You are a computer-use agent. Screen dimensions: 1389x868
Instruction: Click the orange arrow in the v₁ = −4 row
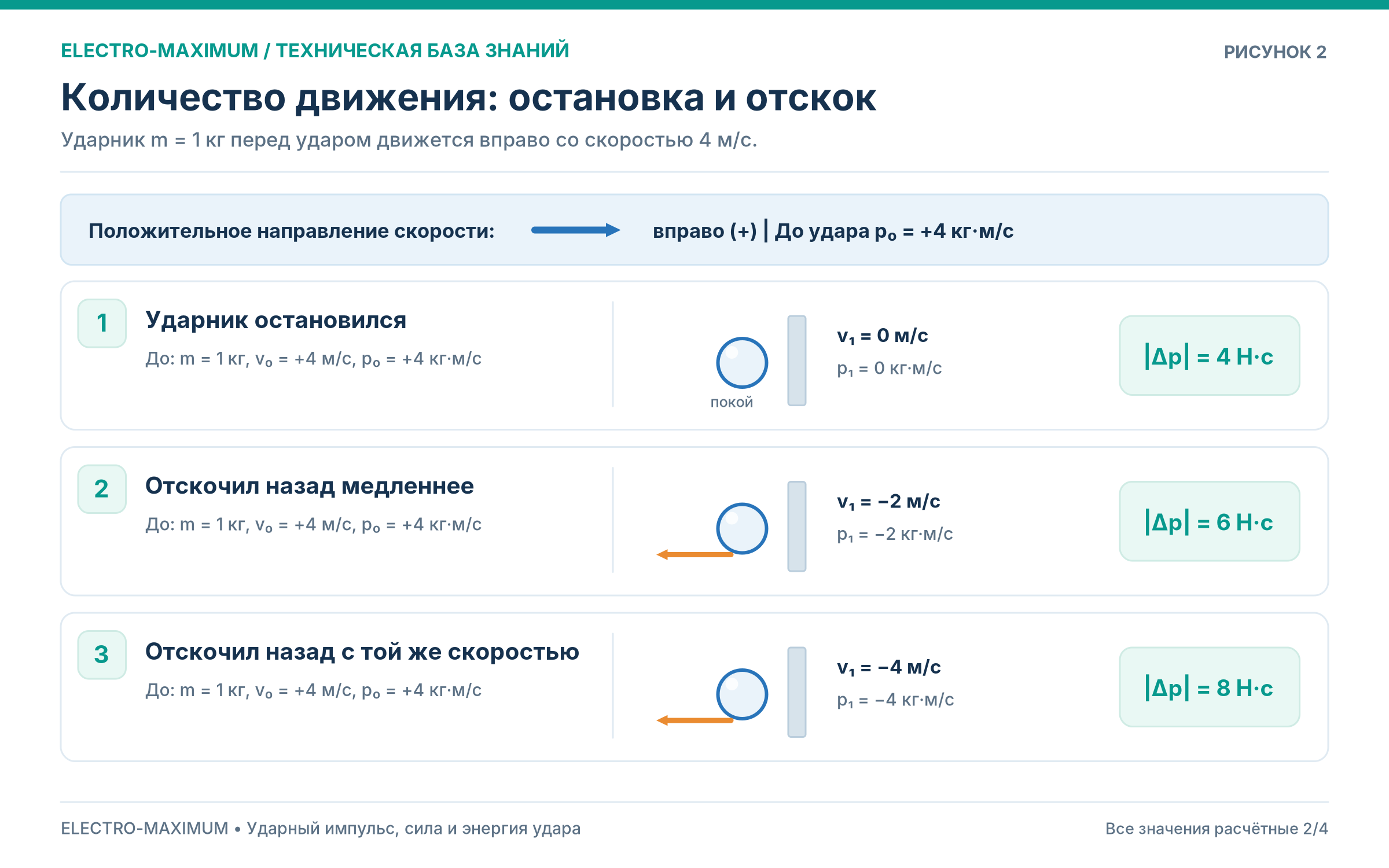(694, 720)
